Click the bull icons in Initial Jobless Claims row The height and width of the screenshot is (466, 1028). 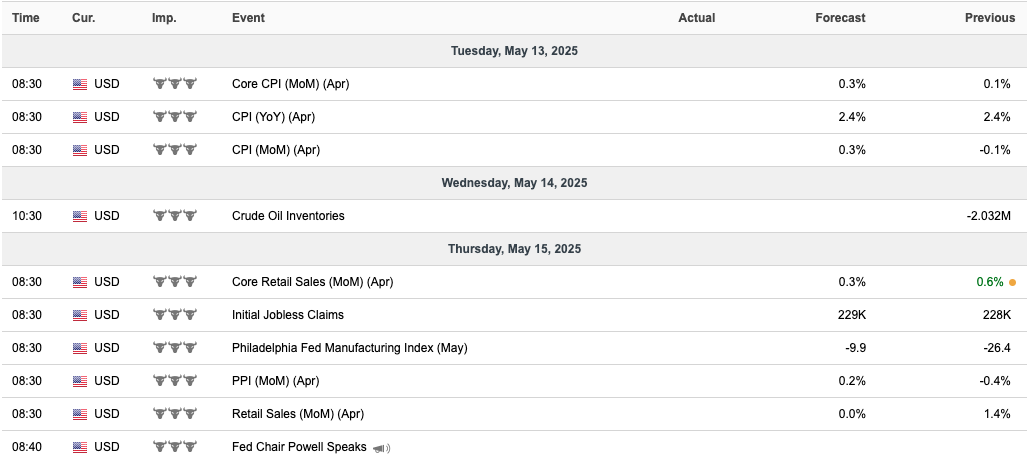(175, 315)
